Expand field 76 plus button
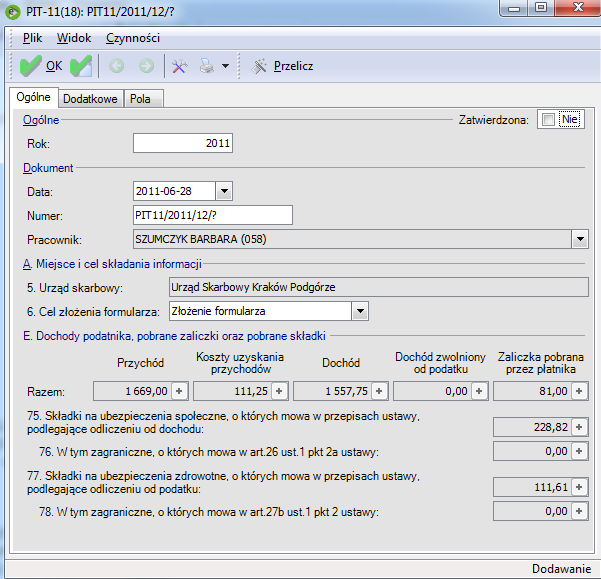The image size is (601, 579). click(579, 451)
